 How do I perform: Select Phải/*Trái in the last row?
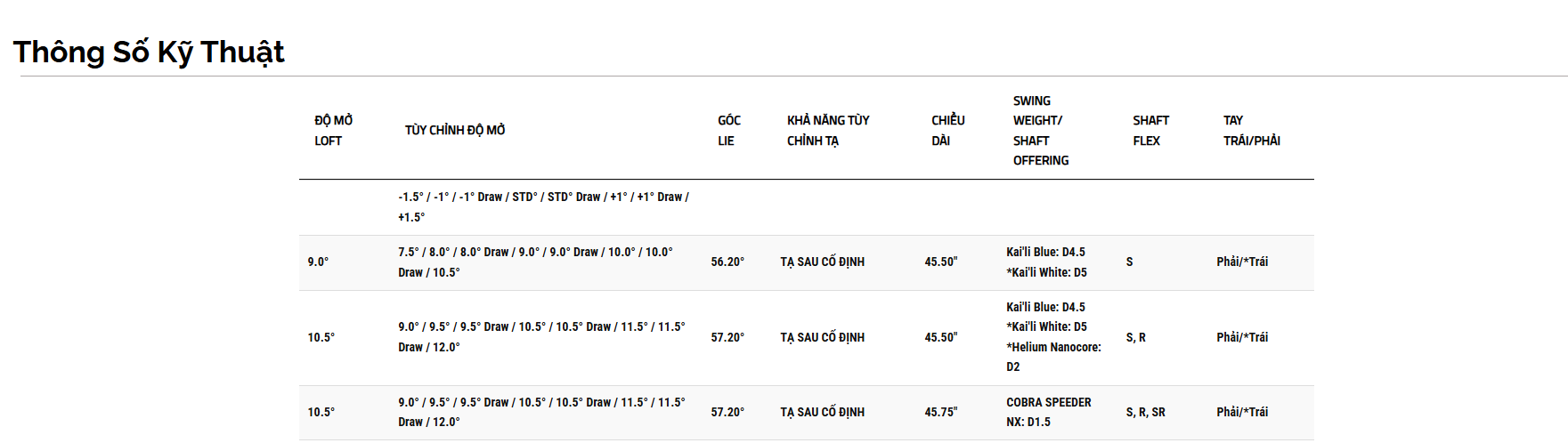(1242, 412)
